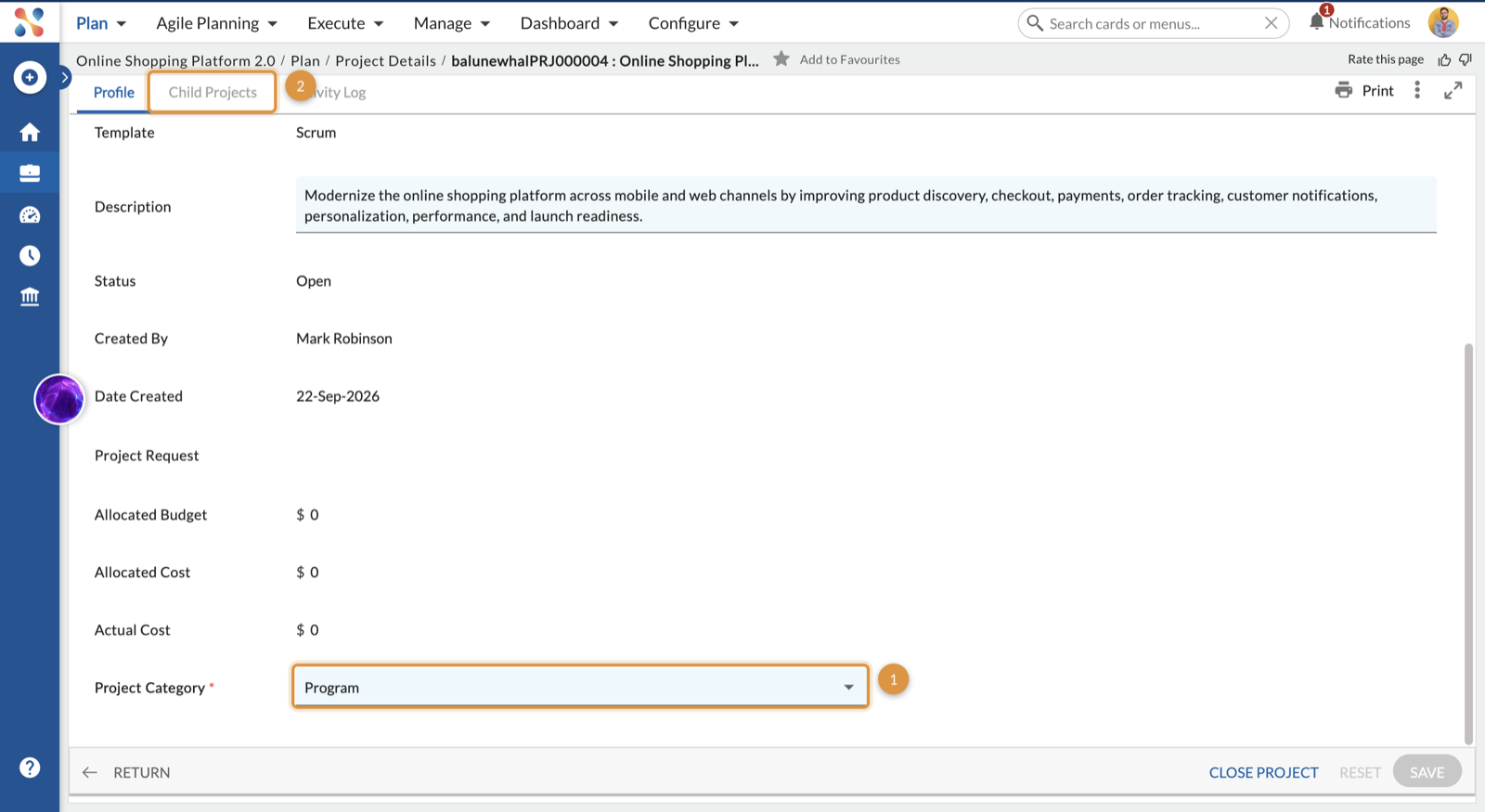Click thumbs up to rate page

(x=1444, y=59)
